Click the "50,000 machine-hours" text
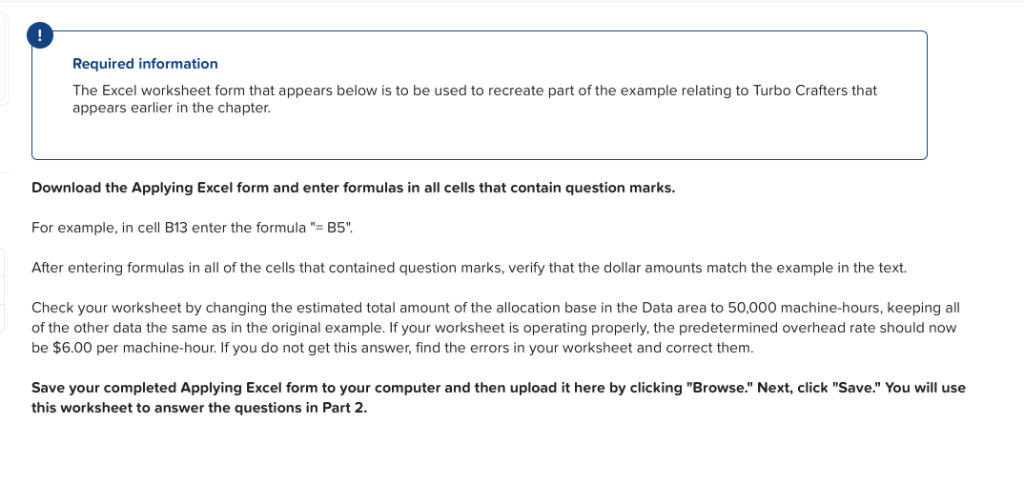Screen dimensions: 1024x503 (x=766, y=308)
